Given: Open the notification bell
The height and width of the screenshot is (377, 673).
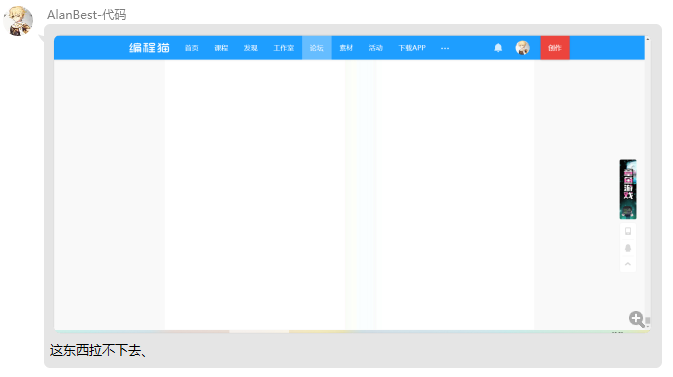Looking at the screenshot, I should coord(498,48).
